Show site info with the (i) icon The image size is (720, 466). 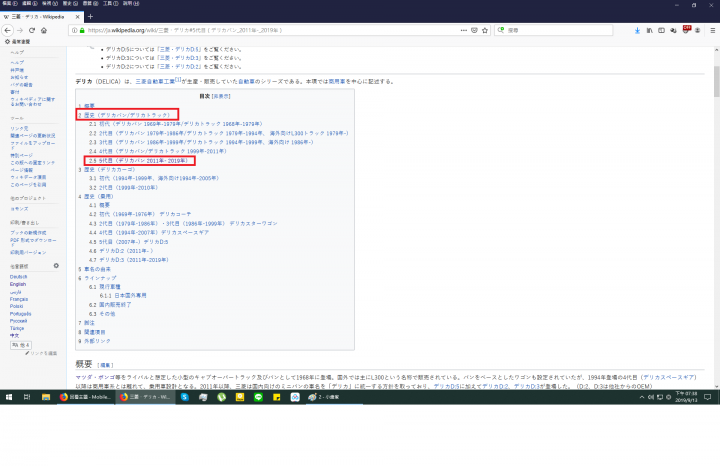point(74,30)
